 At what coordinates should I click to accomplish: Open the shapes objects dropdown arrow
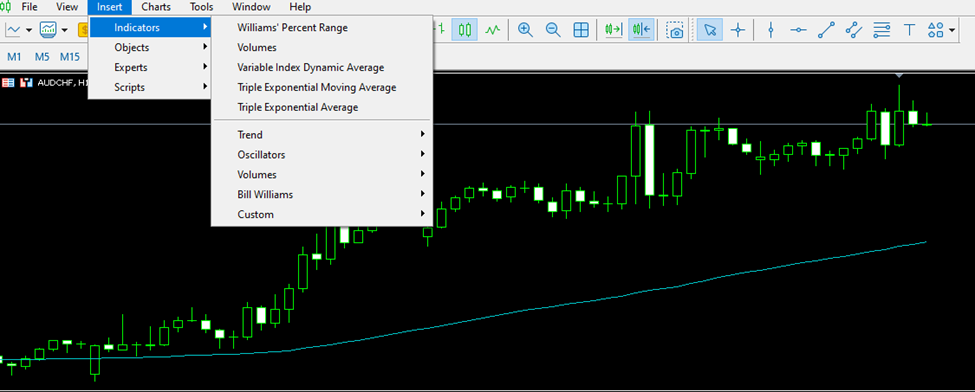pos(952,29)
